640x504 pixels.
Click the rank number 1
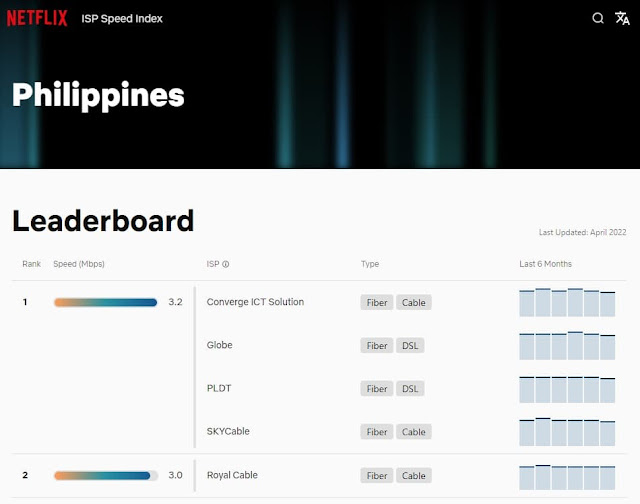click(x=25, y=302)
